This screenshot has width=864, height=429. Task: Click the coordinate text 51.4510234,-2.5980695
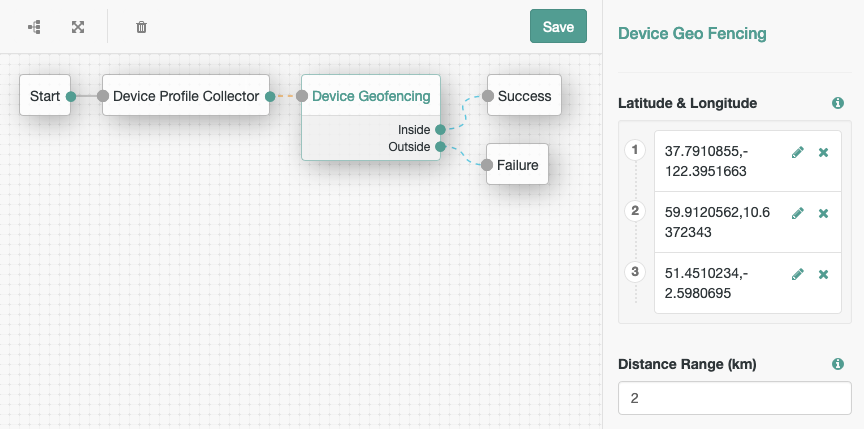click(706, 284)
